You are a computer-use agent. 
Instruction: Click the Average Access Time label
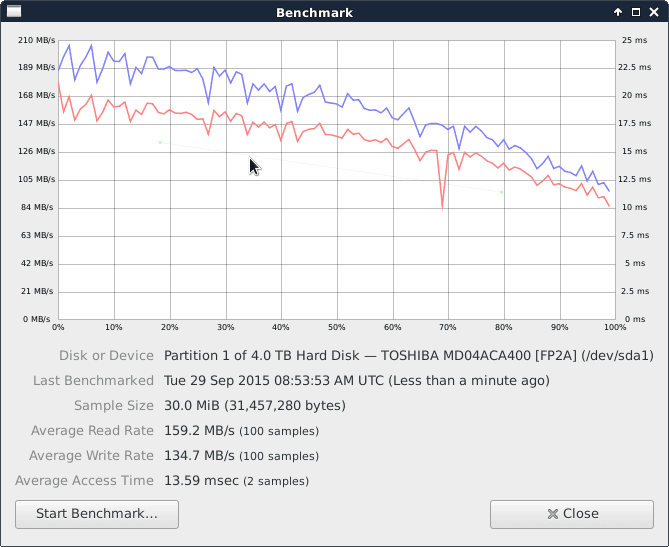click(84, 480)
